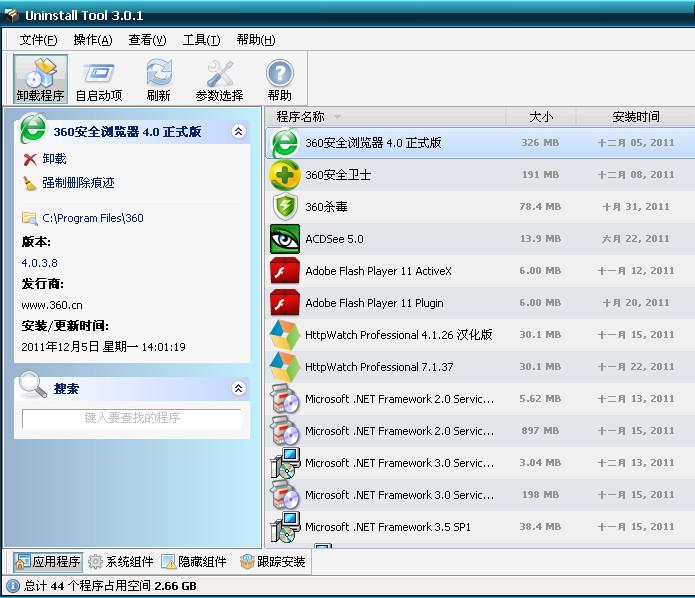Click icon of .NET Framework 2.0 5.62 MB row
This screenshot has height=598, width=695.
tap(285, 399)
